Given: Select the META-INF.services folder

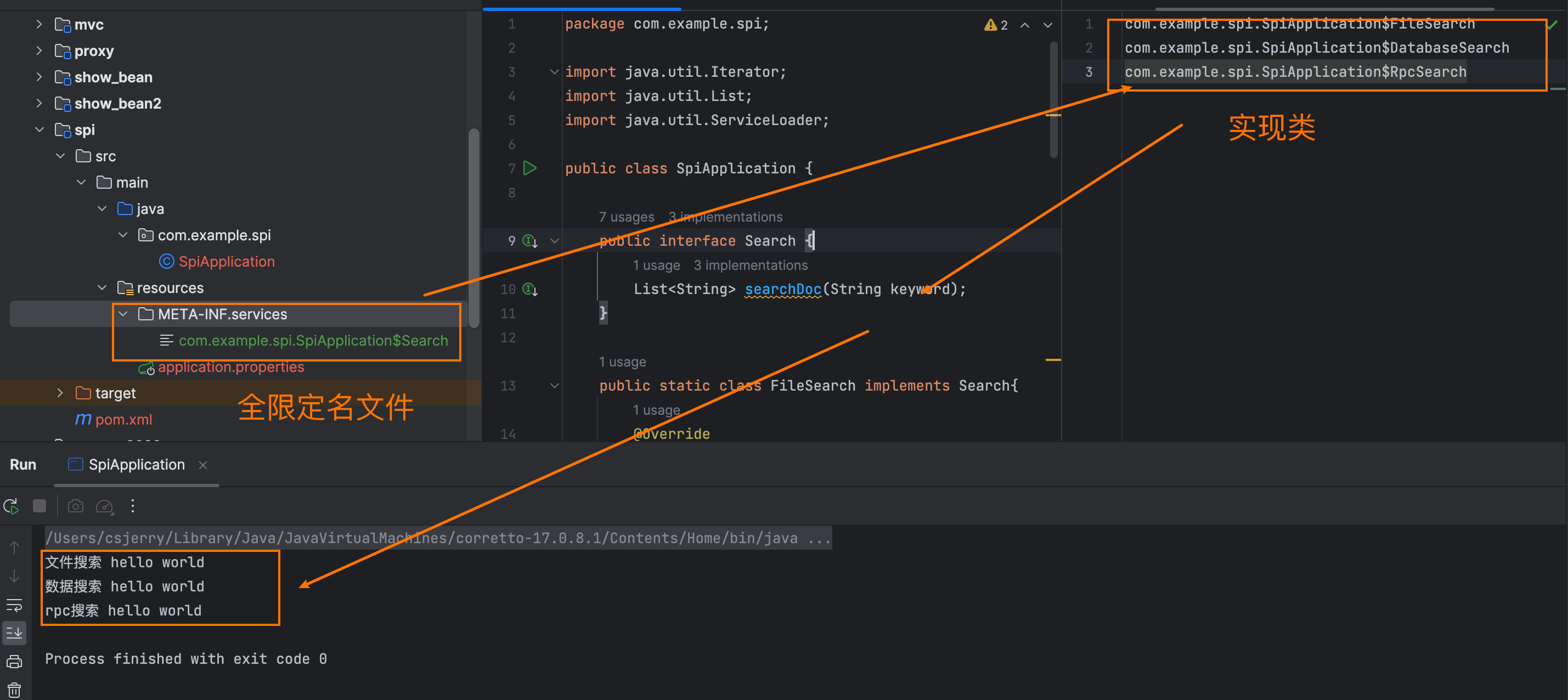Looking at the screenshot, I should tap(222, 314).
